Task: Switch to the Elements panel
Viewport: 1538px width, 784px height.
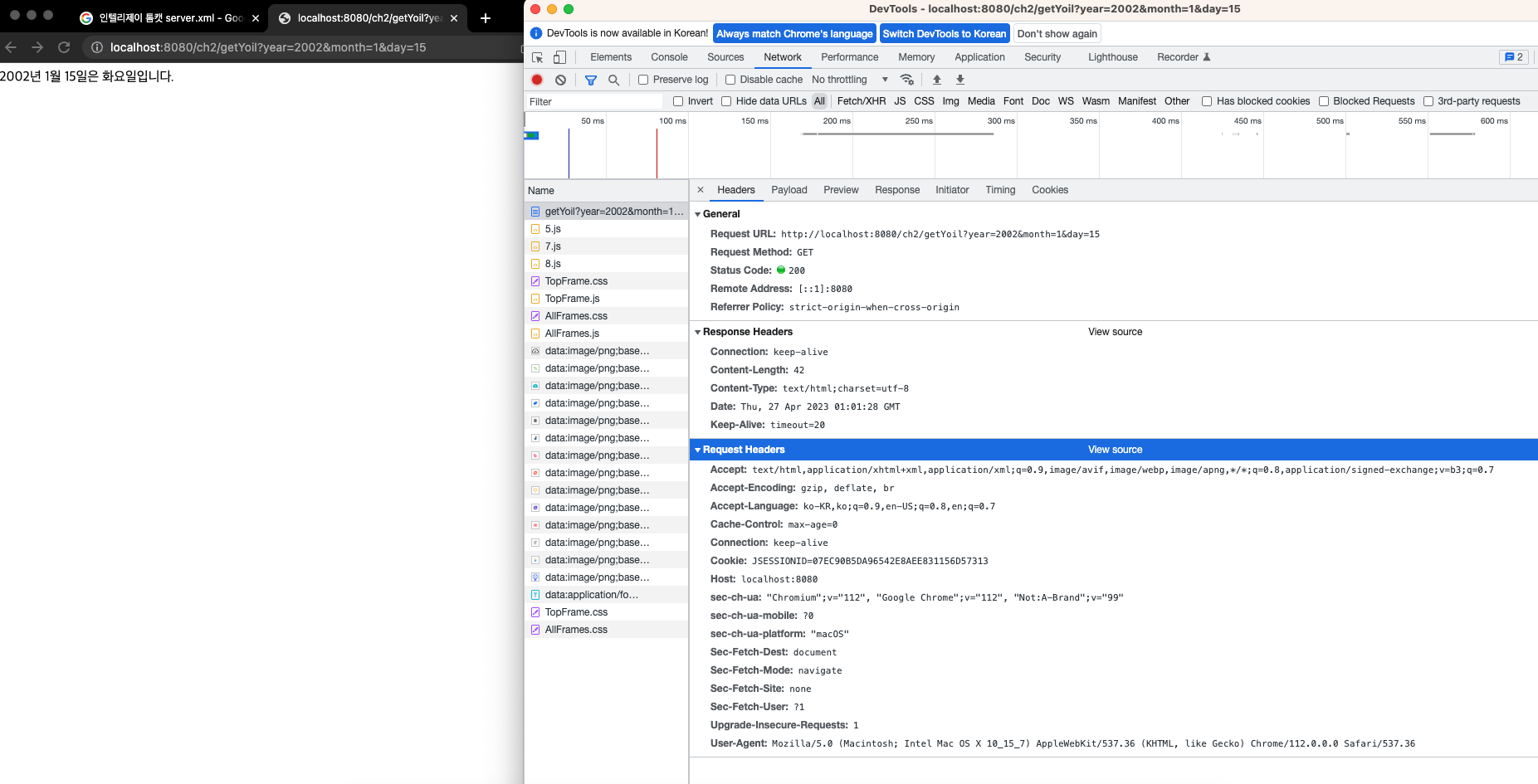Action: point(611,57)
